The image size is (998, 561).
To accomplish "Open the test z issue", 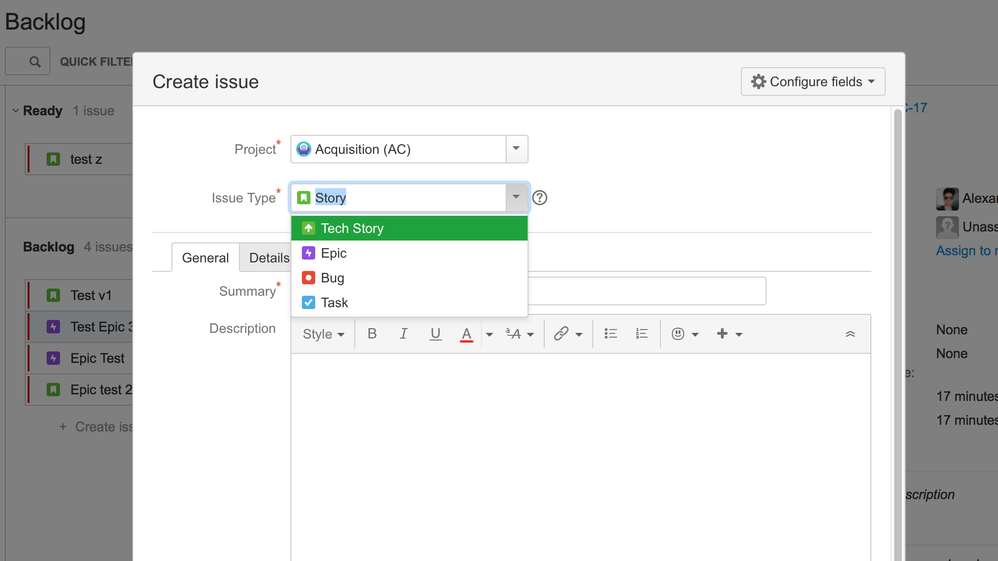I will pyautogui.click(x=86, y=159).
